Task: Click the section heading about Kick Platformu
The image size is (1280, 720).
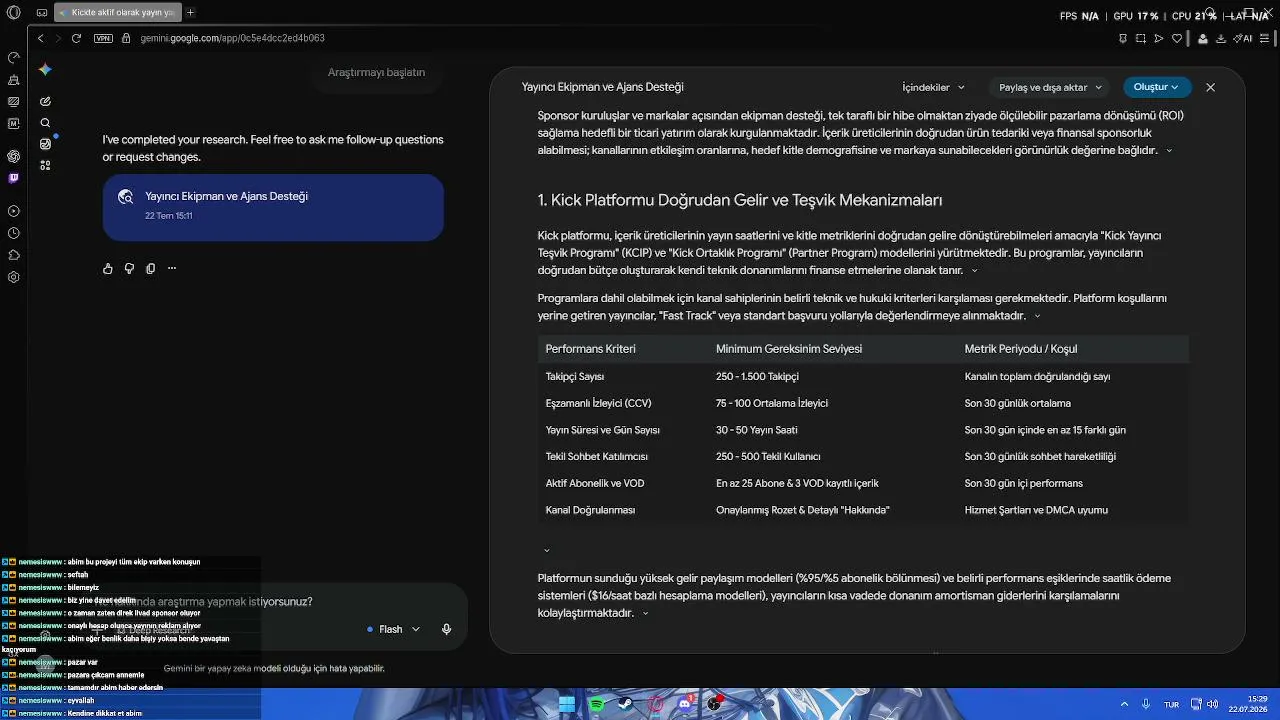Action: [x=740, y=200]
